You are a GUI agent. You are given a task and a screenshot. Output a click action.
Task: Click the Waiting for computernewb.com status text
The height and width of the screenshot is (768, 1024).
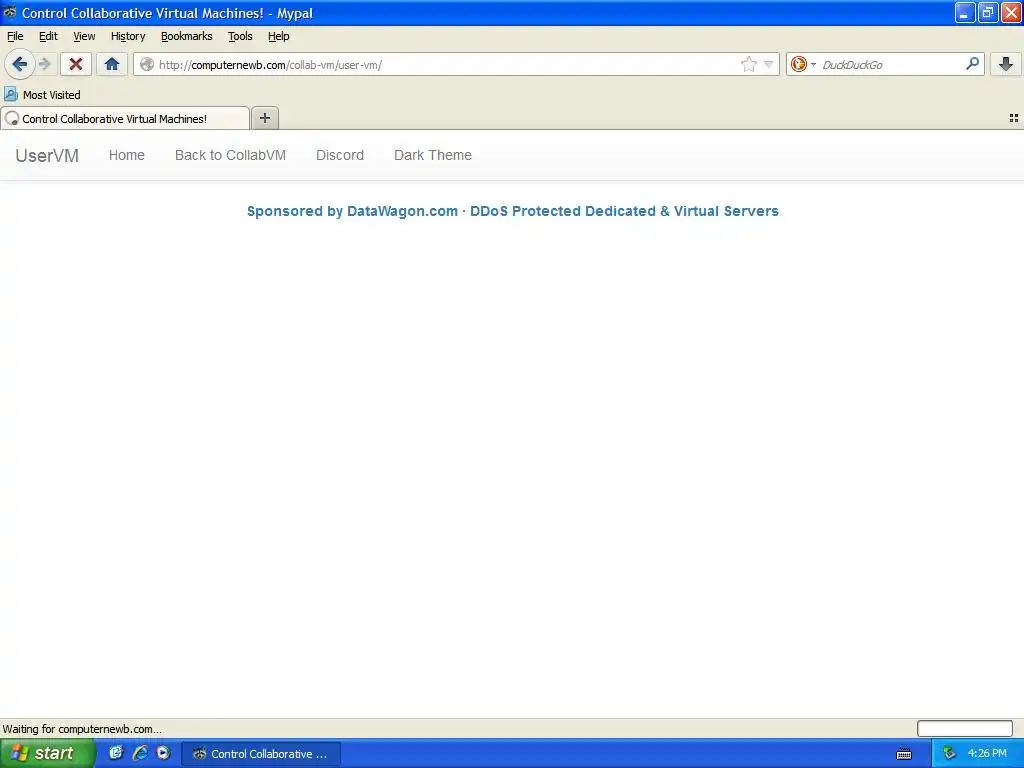tap(82, 729)
